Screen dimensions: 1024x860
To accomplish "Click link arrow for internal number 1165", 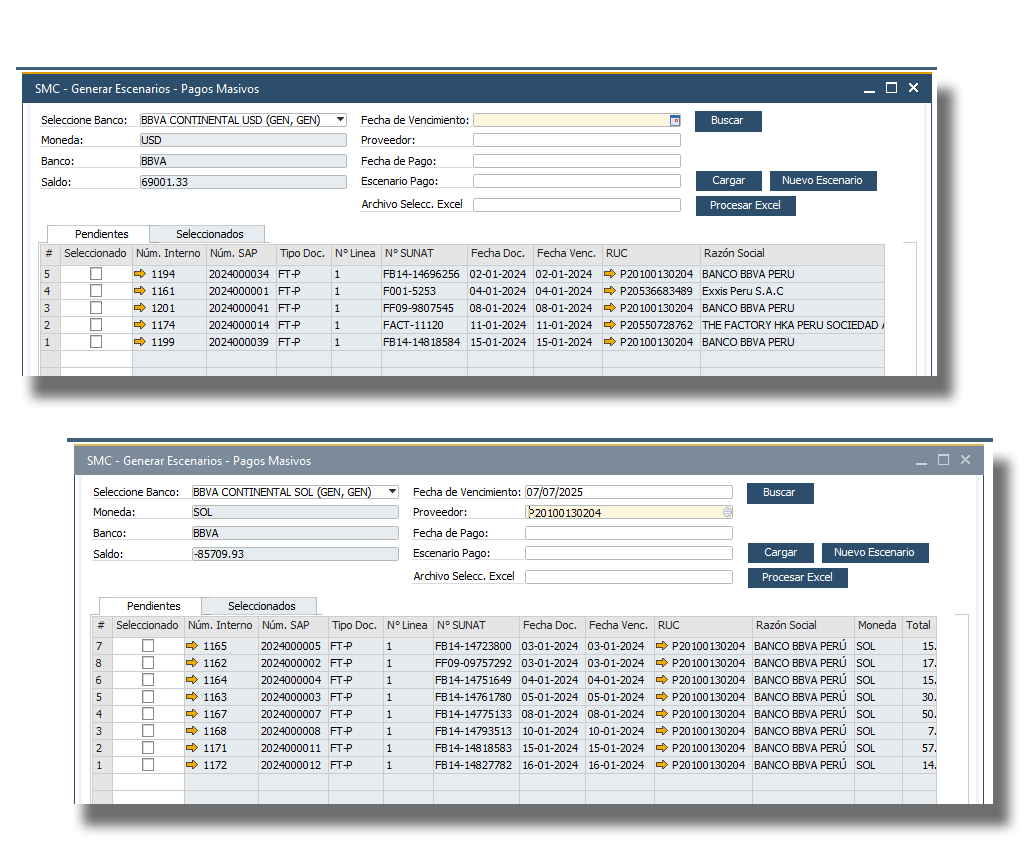I will pyautogui.click(x=192, y=646).
